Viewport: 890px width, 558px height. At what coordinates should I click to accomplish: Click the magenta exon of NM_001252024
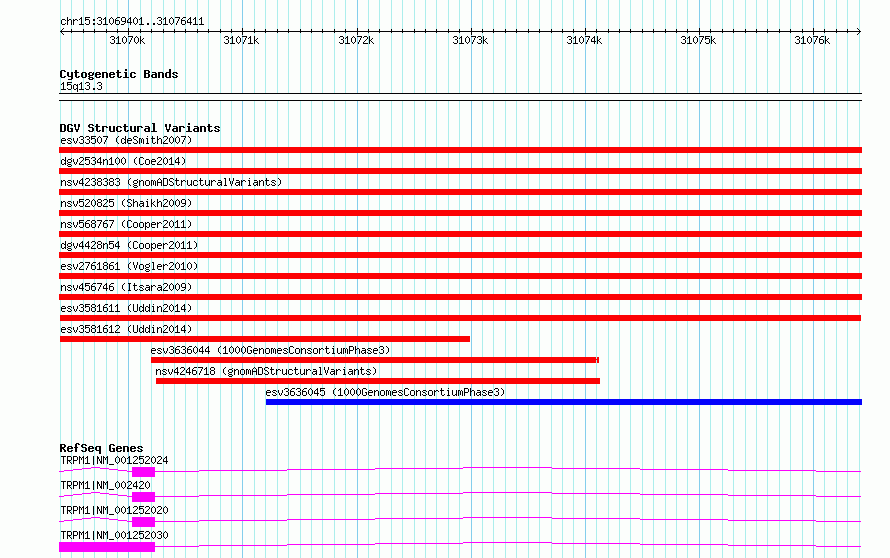pos(143,472)
